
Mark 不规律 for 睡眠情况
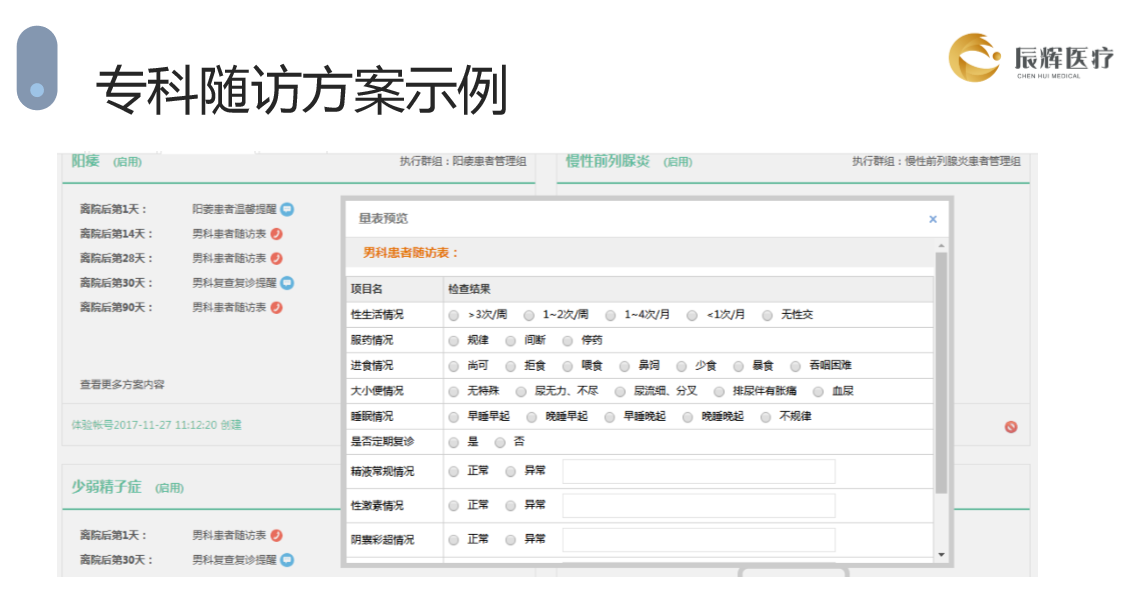pyautogui.click(x=766, y=417)
